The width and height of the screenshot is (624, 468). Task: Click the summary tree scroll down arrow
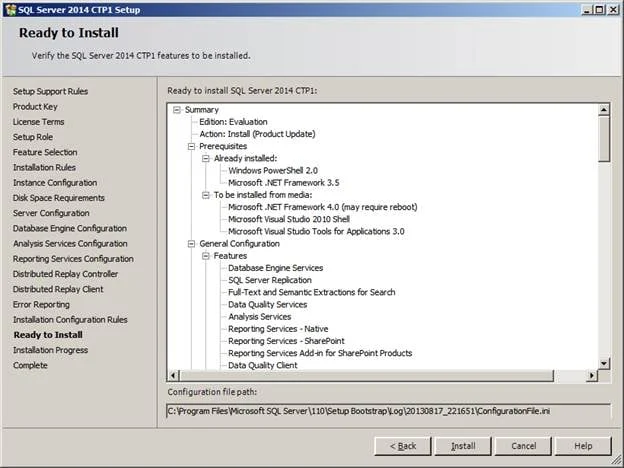click(604, 363)
